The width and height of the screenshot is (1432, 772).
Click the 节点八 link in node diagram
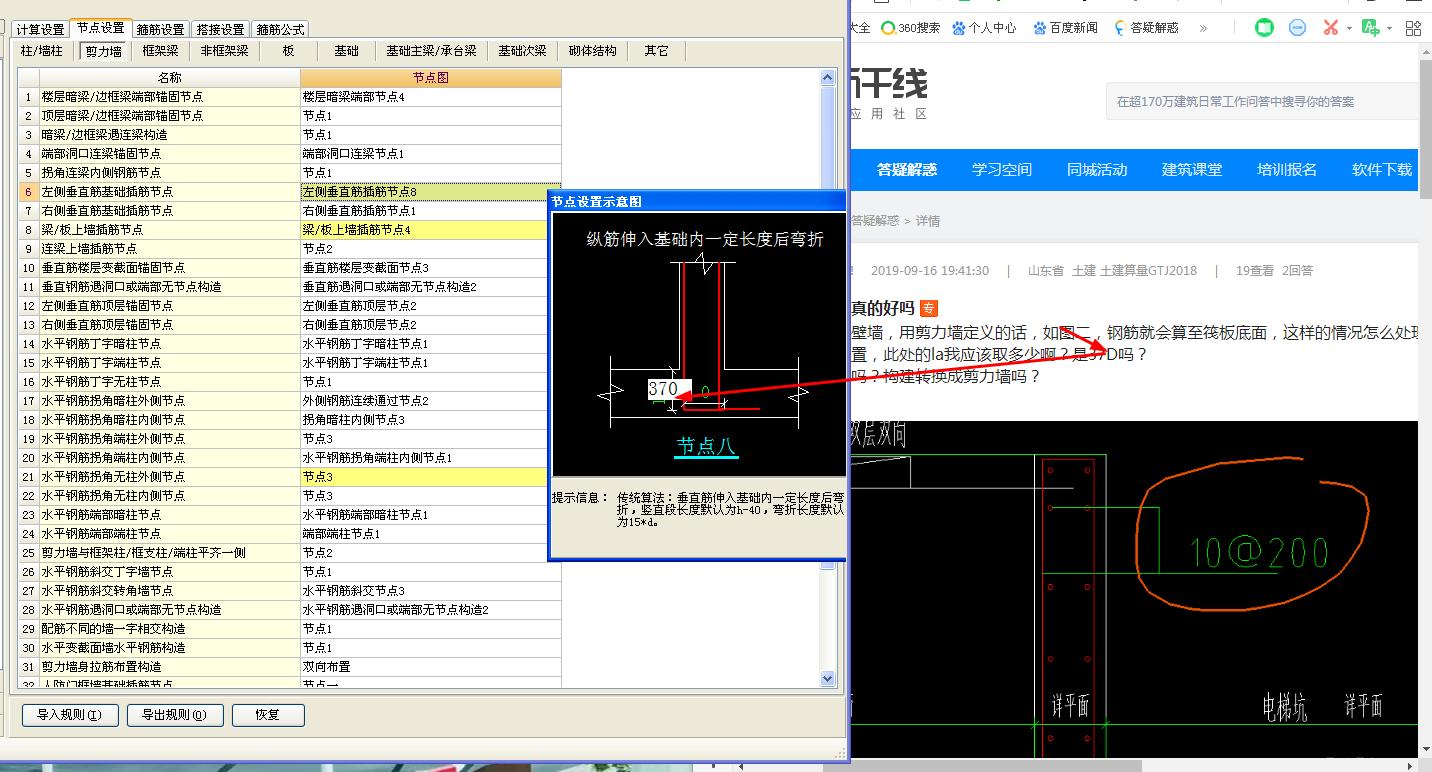(707, 446)
